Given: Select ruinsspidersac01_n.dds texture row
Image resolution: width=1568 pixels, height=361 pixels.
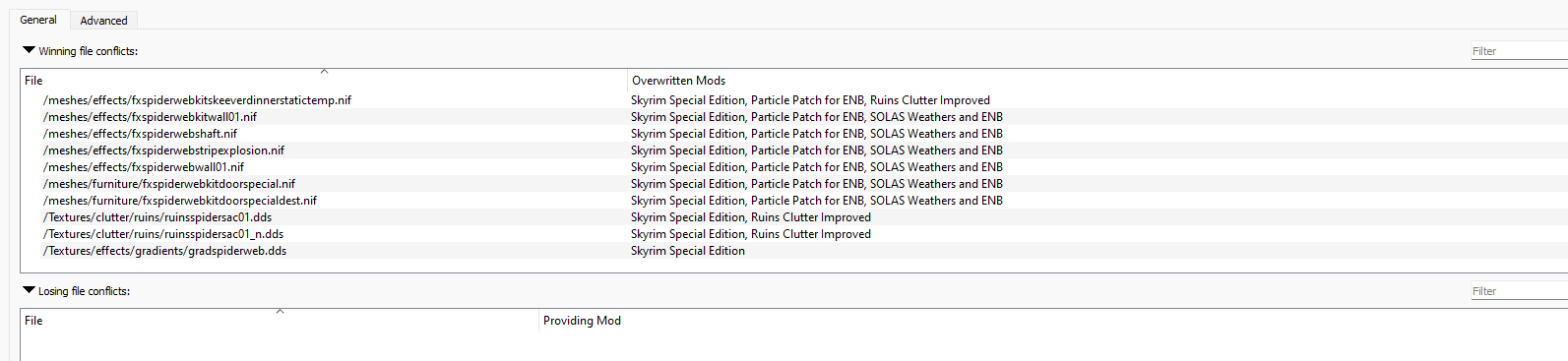Looking at the screenshot, I should point(793,234).
